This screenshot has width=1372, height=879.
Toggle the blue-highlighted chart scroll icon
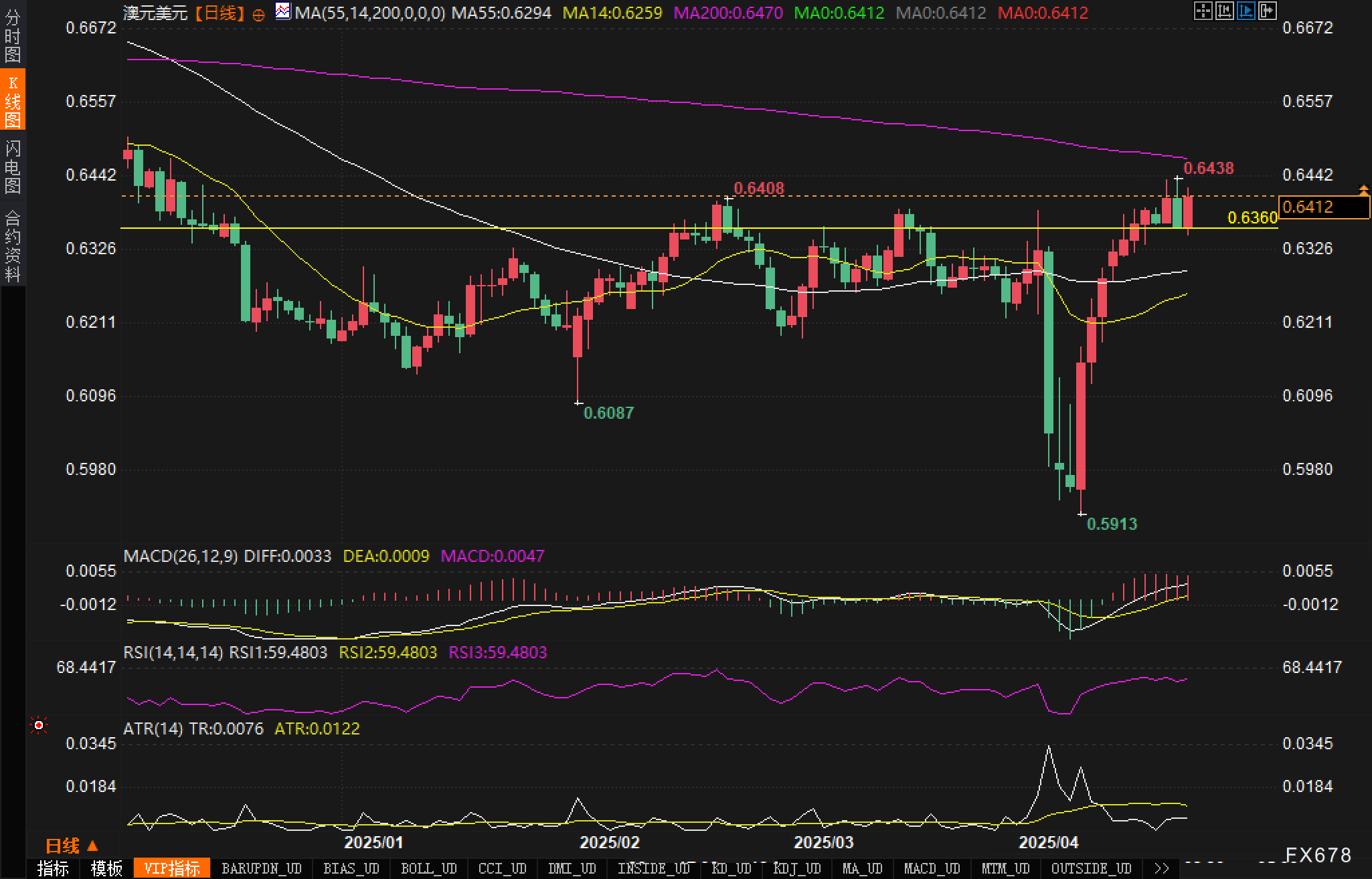coord(1246,11)
